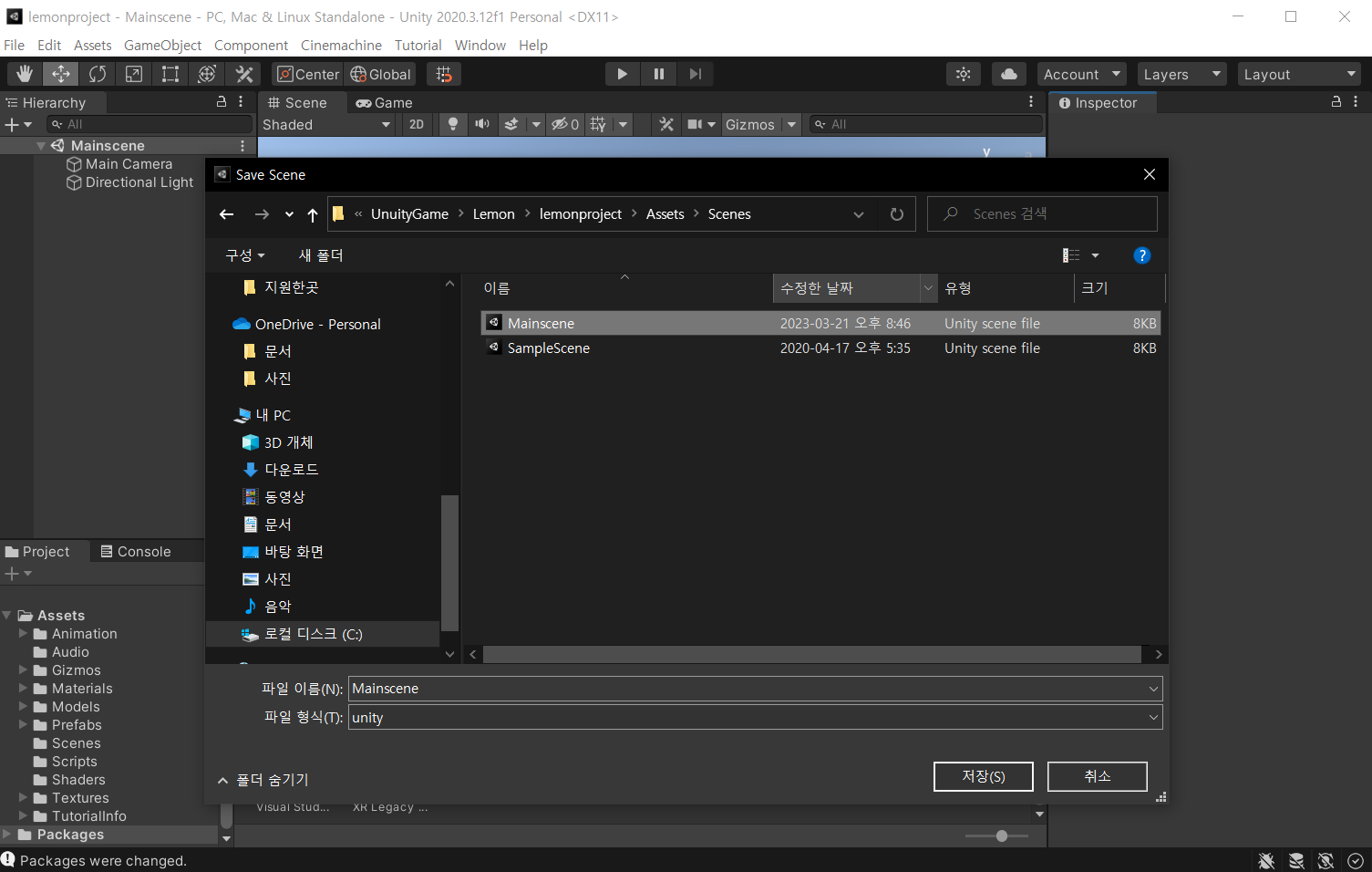Go back in Save Scene dialog
The image size is (1372, 872).
point(227,214)
